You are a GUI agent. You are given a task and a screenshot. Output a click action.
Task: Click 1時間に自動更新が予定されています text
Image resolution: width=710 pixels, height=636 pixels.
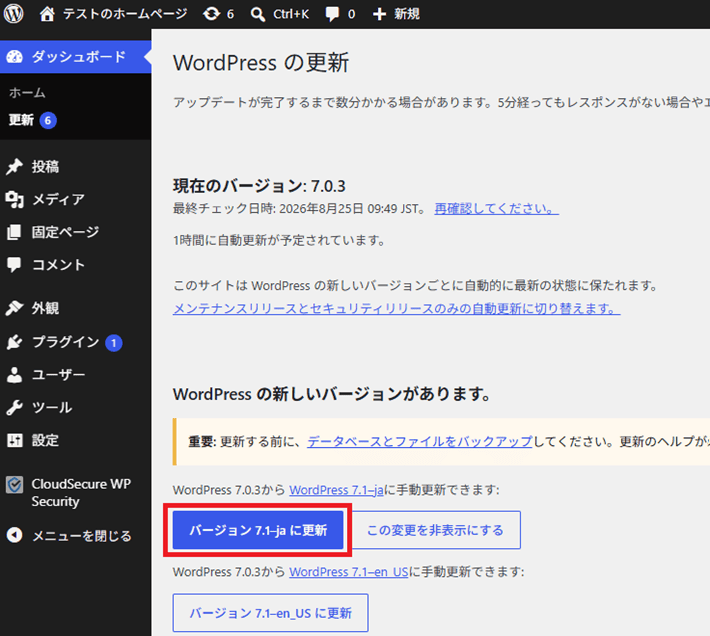tap(279, 240)
